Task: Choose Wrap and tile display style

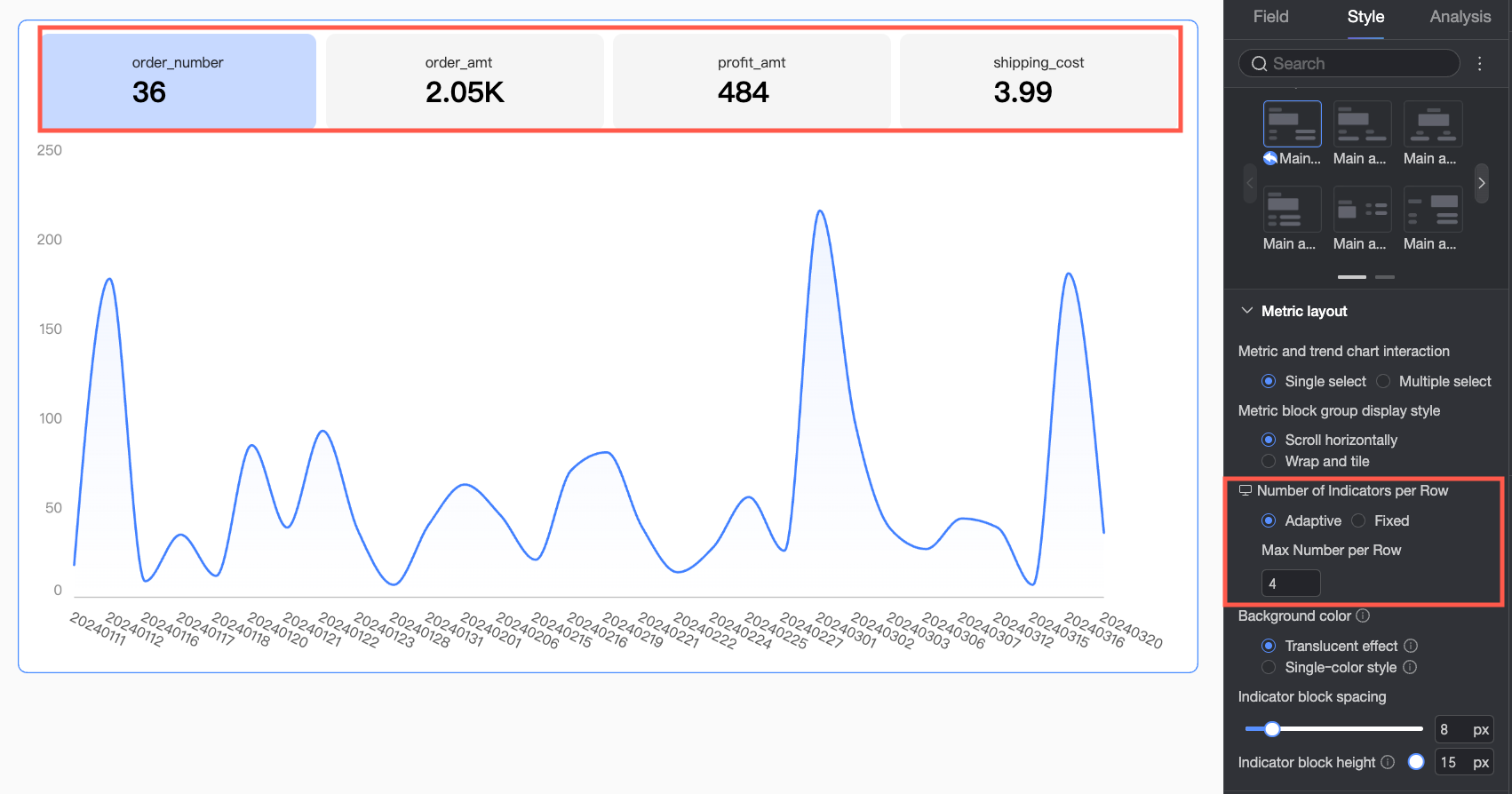Action: coord(1269,461)
